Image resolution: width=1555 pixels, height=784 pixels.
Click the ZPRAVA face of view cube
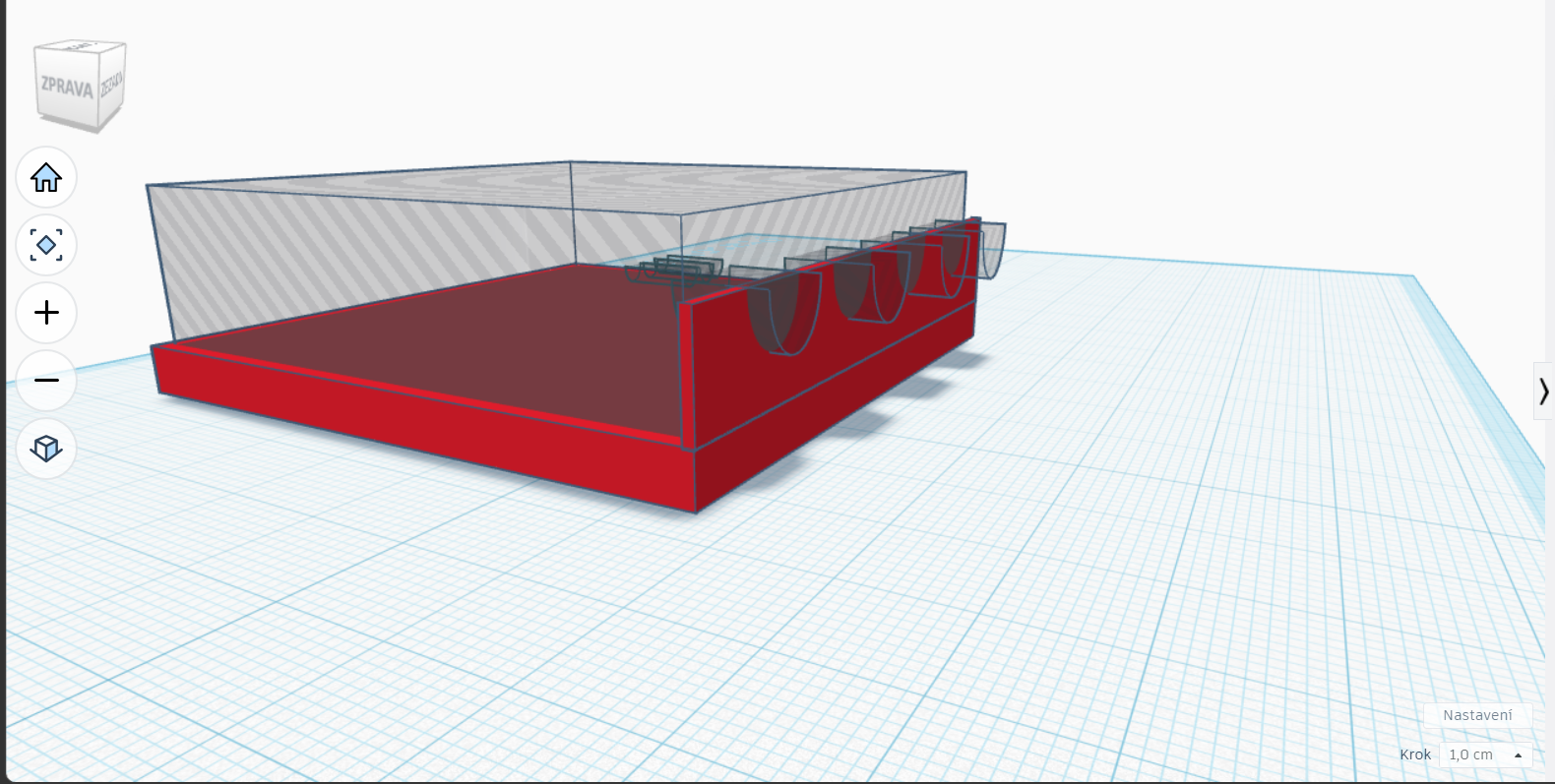[67, 87]
